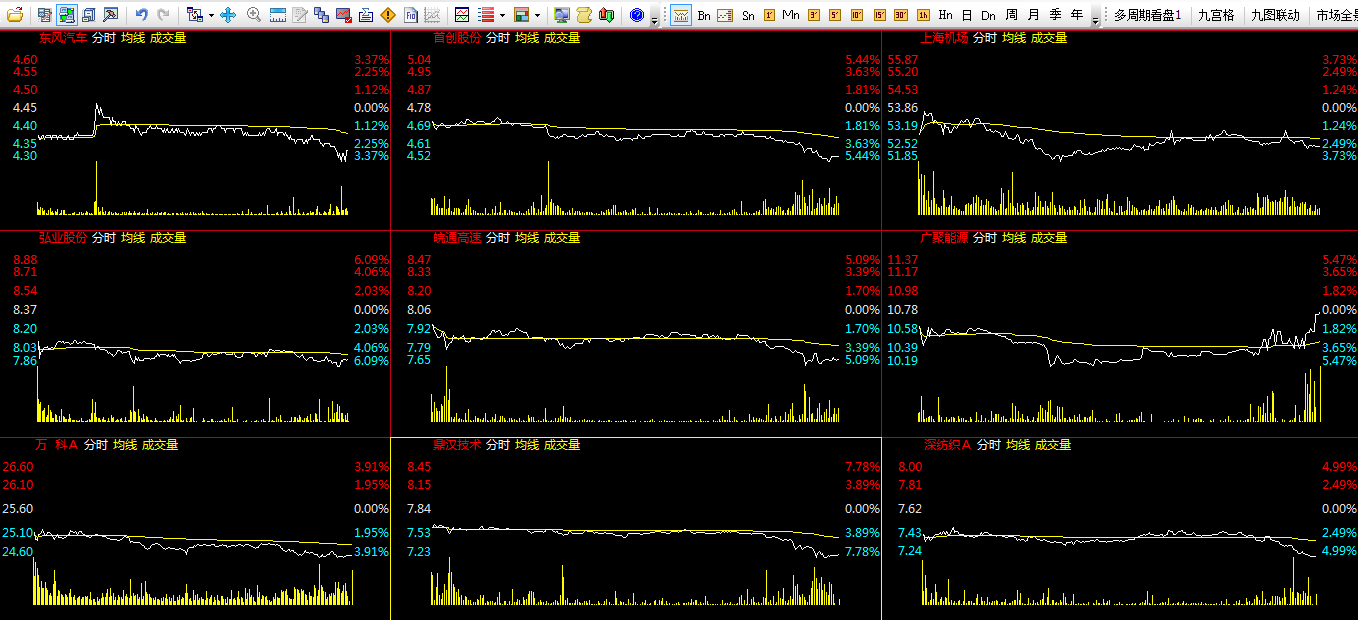Click the computer monitor icon
1358x620 pixels.
pyautogui.click(x=562, y=15)
